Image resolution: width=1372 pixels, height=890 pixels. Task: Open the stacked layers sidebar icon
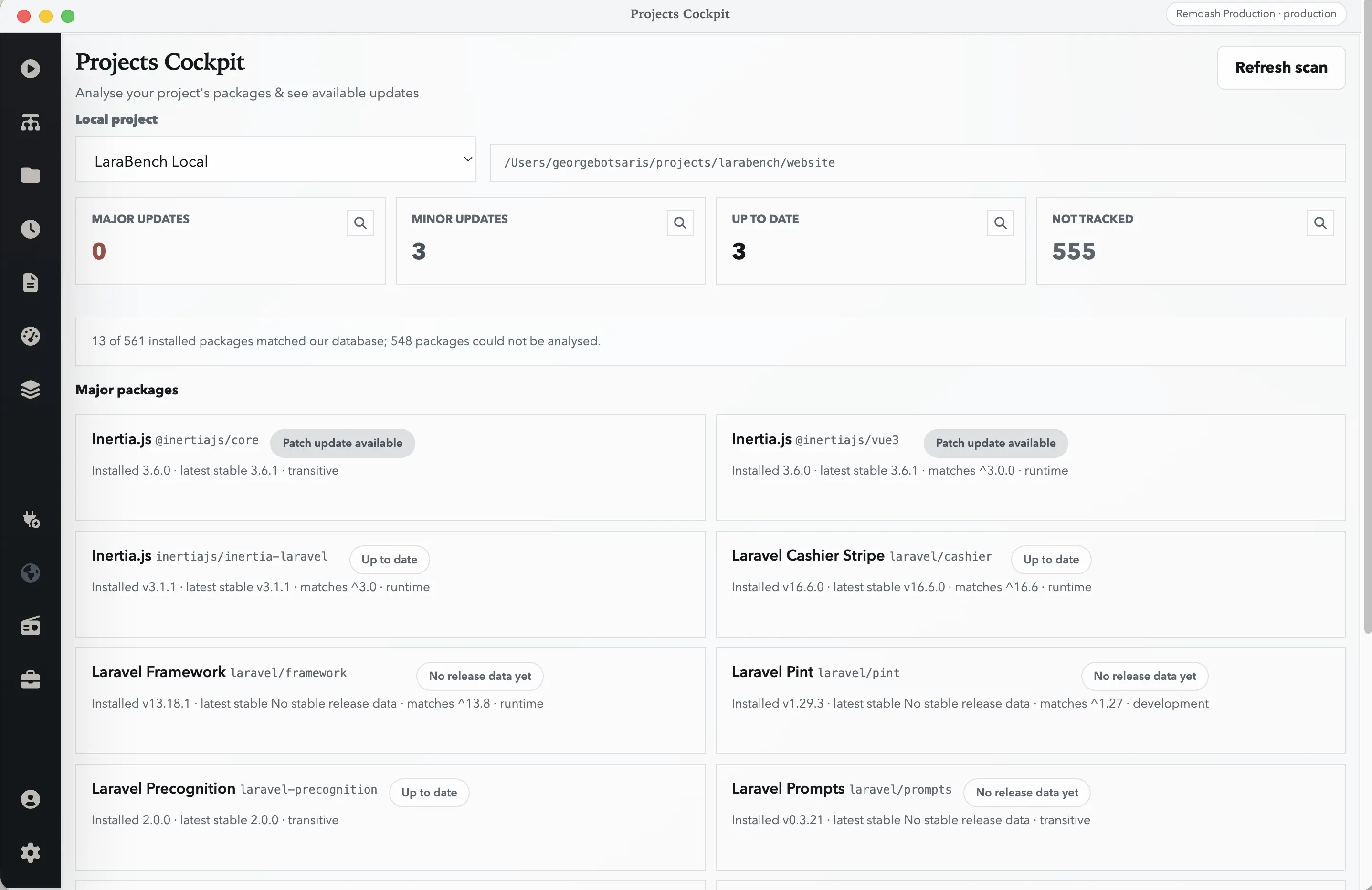(30, 390)
